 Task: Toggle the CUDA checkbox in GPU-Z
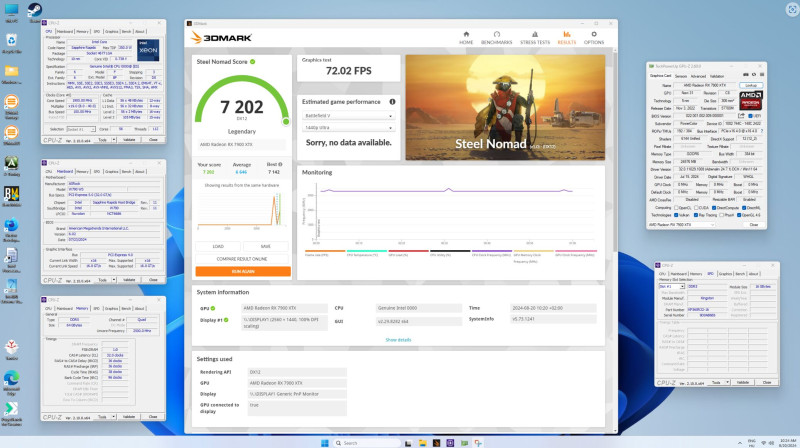[x=695, y=208]
